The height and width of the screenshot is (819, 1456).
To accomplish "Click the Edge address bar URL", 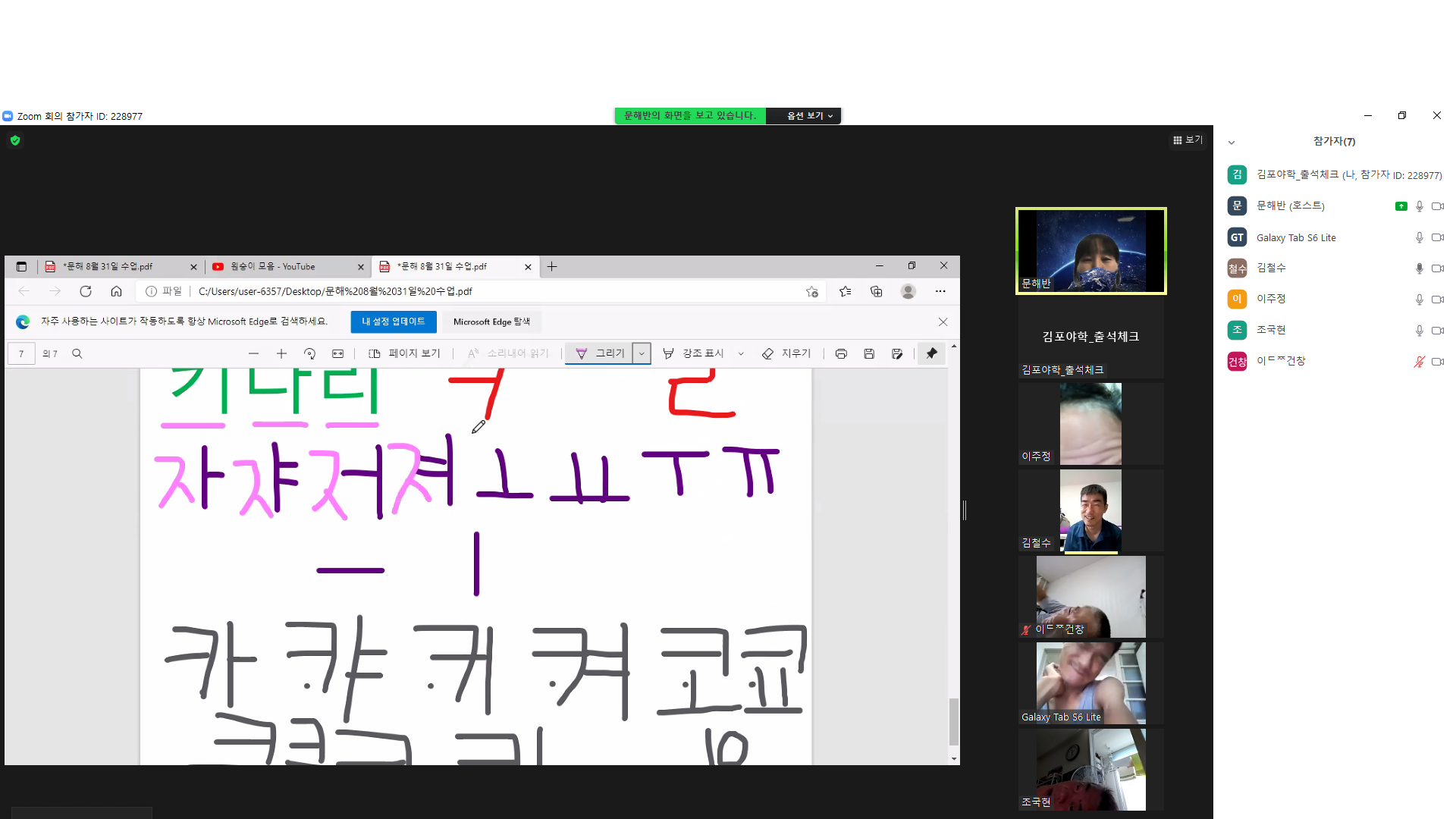I will [334, 291].
